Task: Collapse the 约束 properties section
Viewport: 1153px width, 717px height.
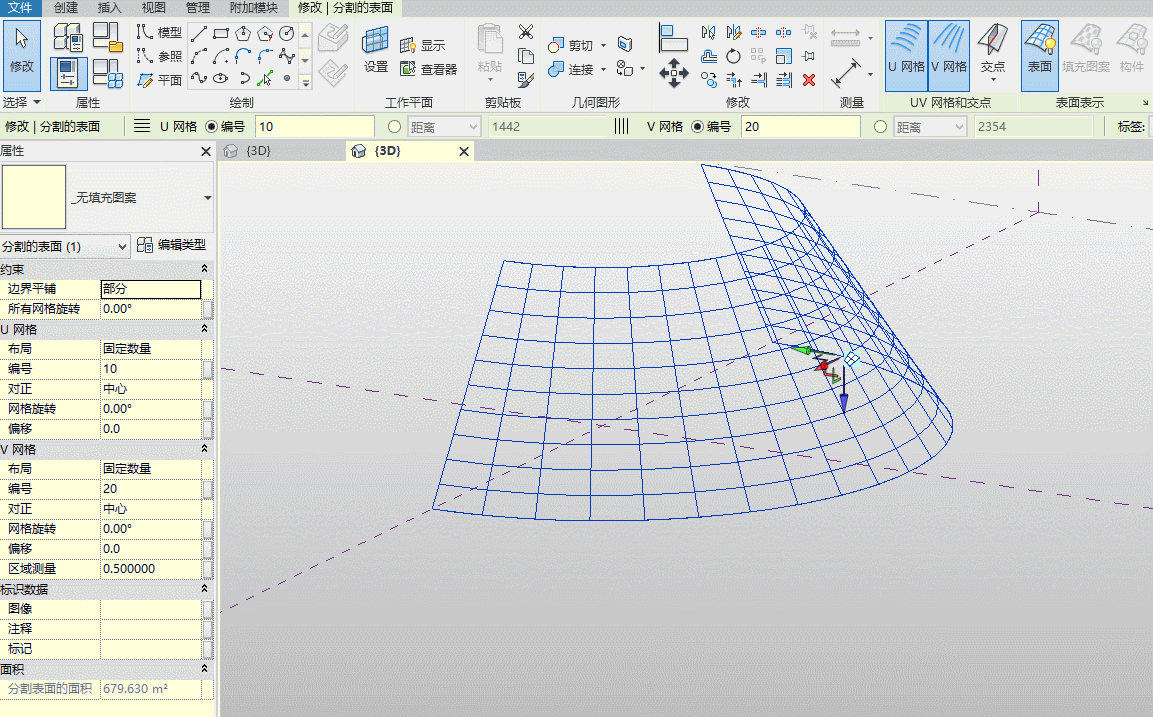Action: (204, 269)
